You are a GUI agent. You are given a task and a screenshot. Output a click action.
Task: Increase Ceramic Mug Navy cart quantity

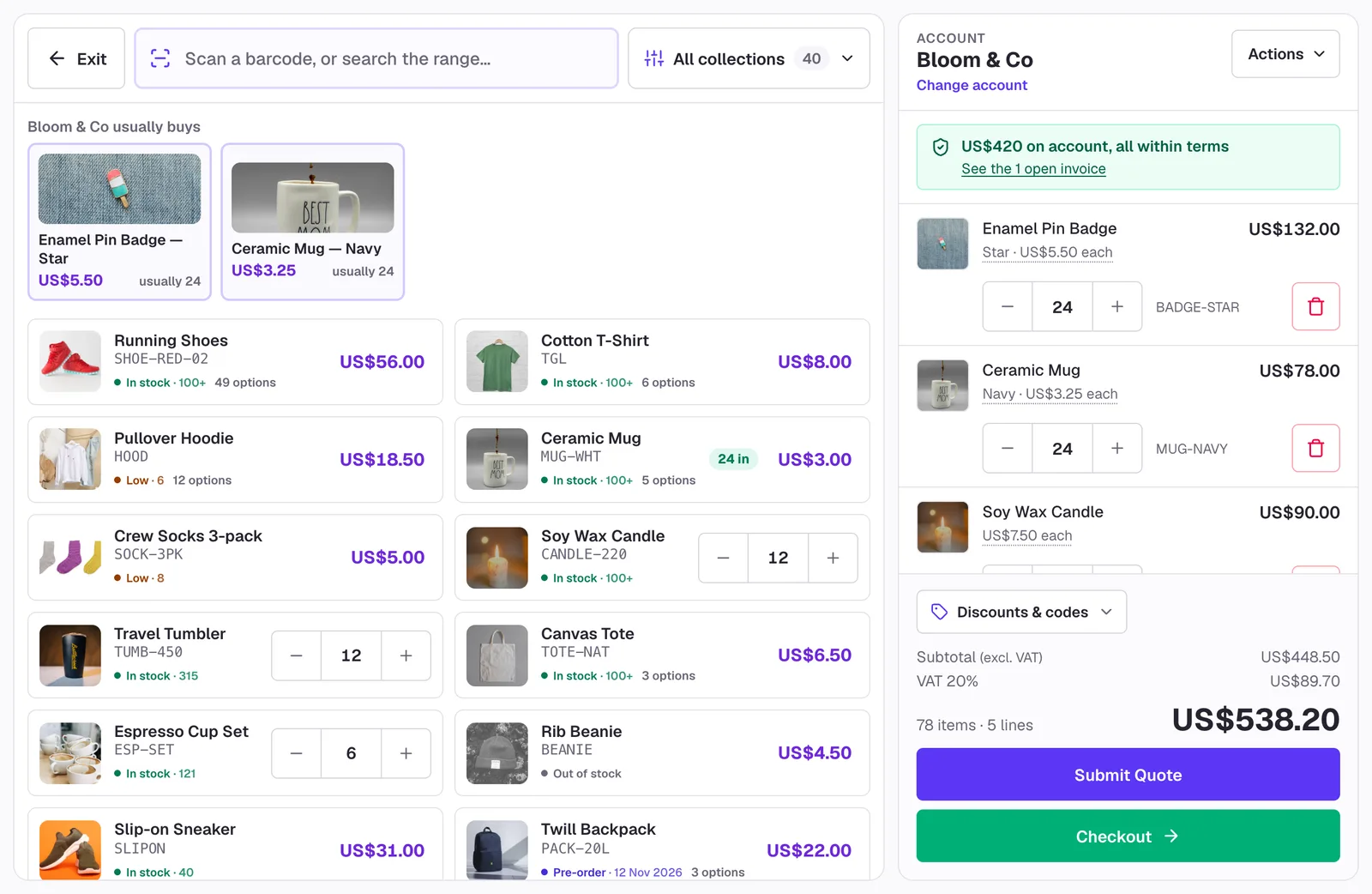click(1116, 448)
